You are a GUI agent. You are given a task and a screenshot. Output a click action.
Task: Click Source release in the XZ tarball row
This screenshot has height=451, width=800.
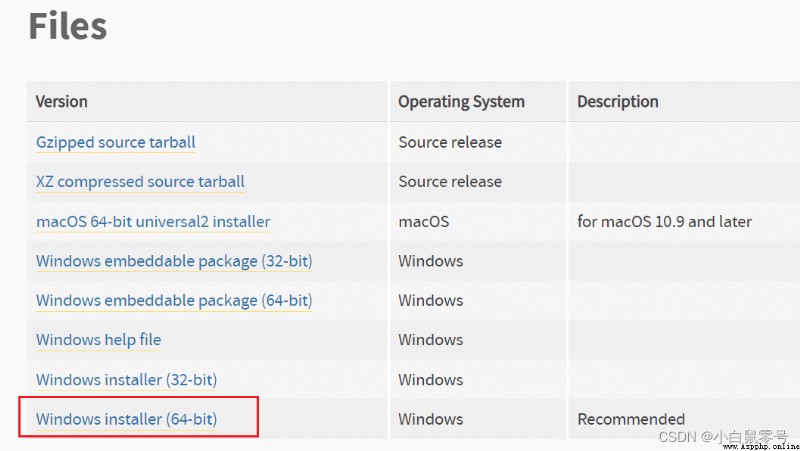tap(450, 182)
